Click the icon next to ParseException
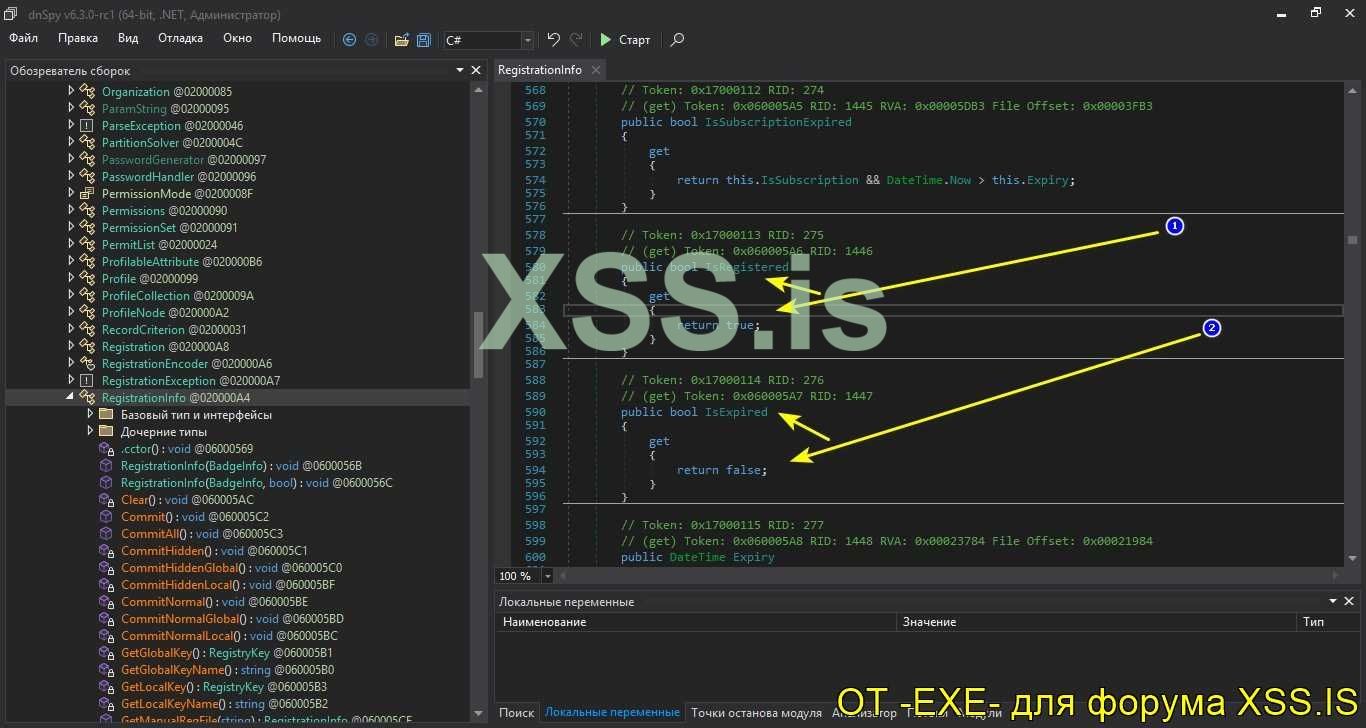 pos(86,126)
